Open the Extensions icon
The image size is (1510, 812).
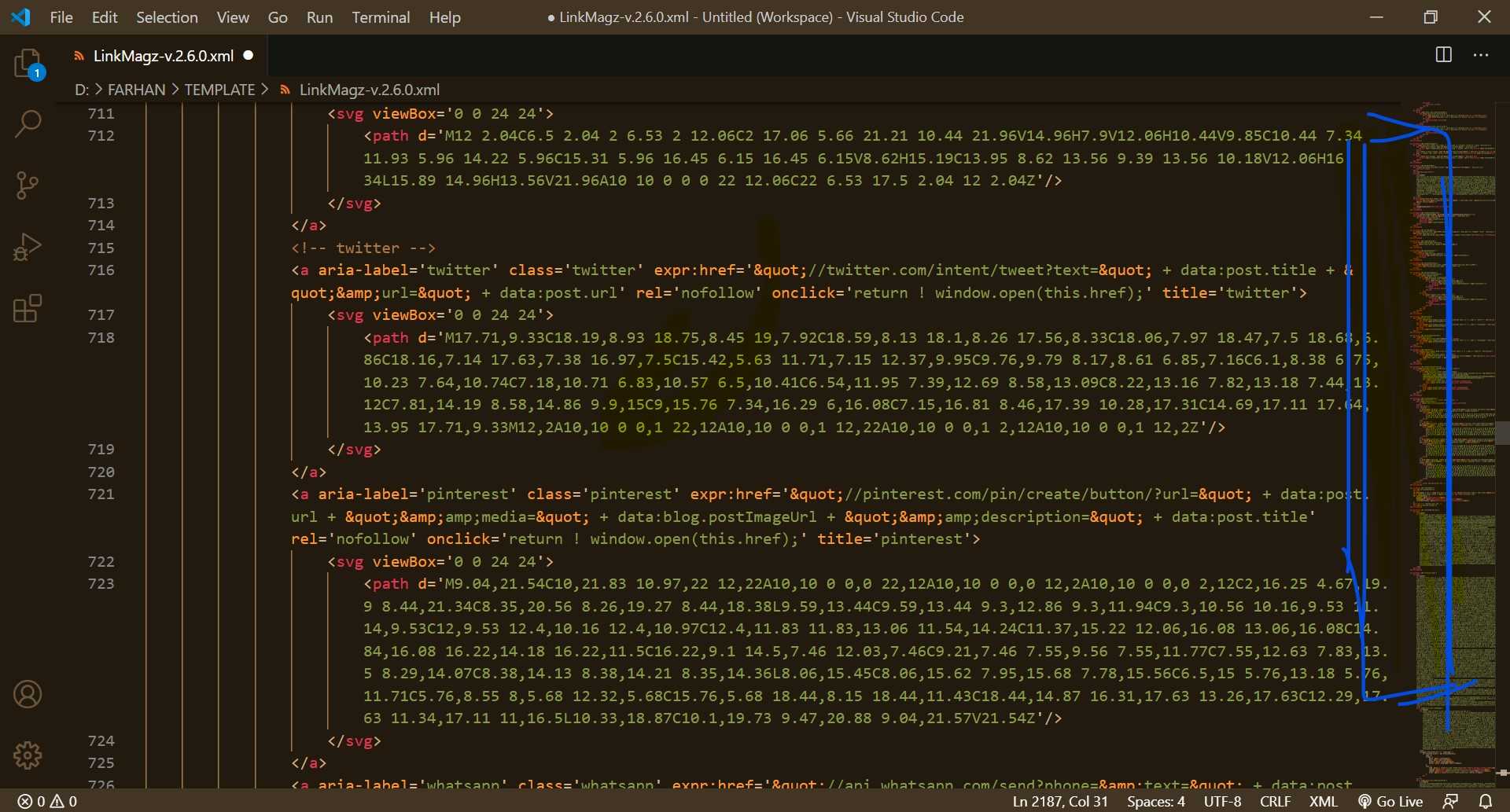pos(28,308)
